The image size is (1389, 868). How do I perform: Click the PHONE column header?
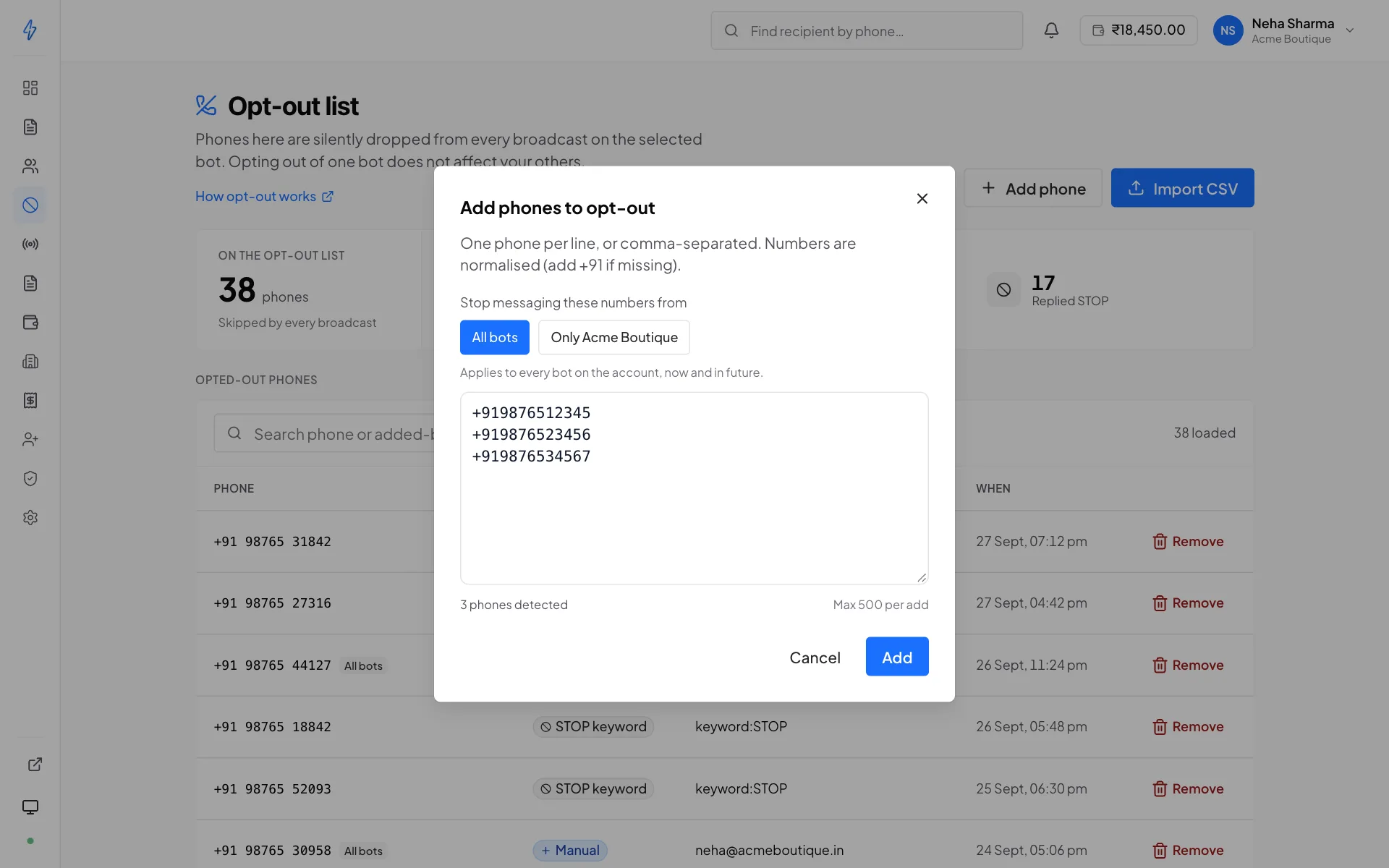234,489
